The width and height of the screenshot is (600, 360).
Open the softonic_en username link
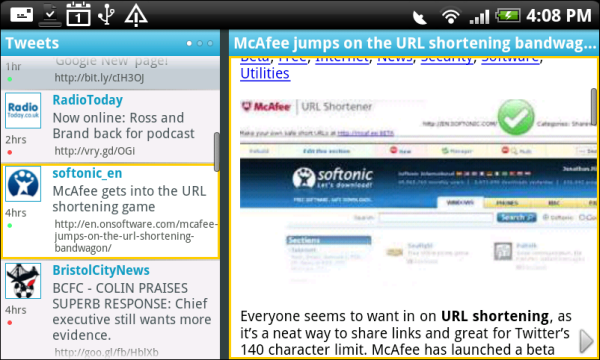[87, 173]
